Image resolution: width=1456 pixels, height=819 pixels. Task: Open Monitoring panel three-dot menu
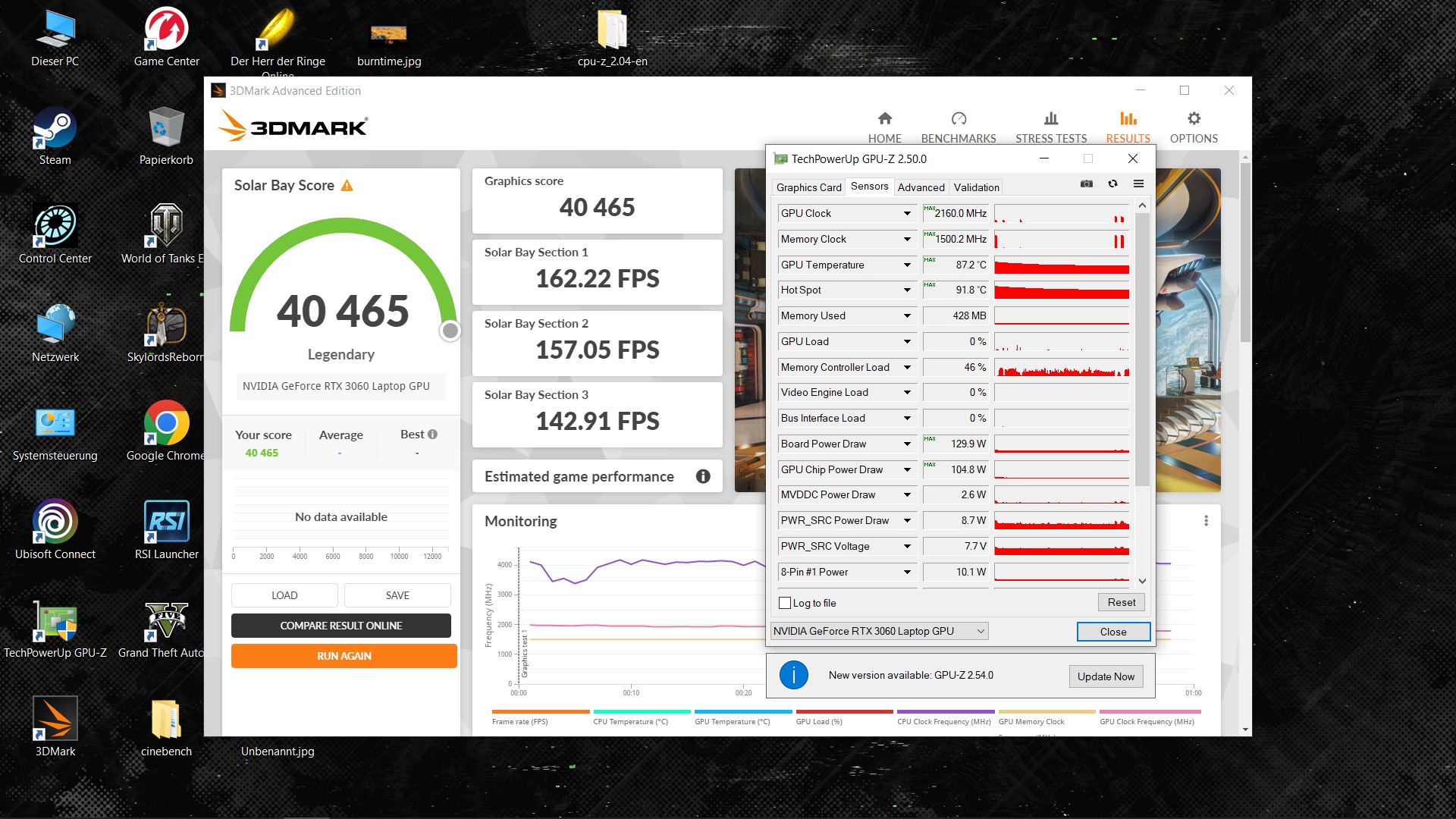tap(1206, 521)
